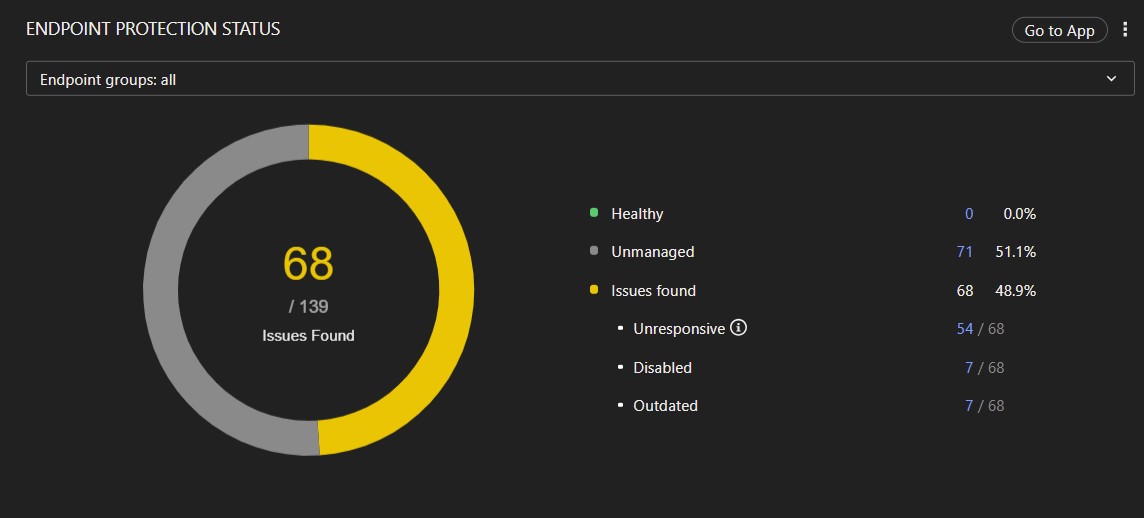The width and height of the screenshot is (1144, 518).
Task: Click the yellow Issues found legend dot
Action: 594,290
